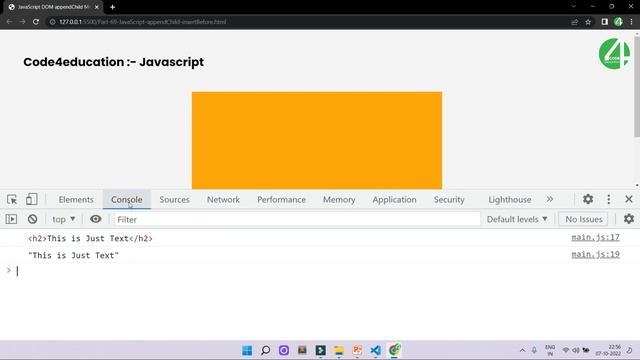Close the DevTools panel
The height and width of the screenshot is (360, 640).
(629, 199)
